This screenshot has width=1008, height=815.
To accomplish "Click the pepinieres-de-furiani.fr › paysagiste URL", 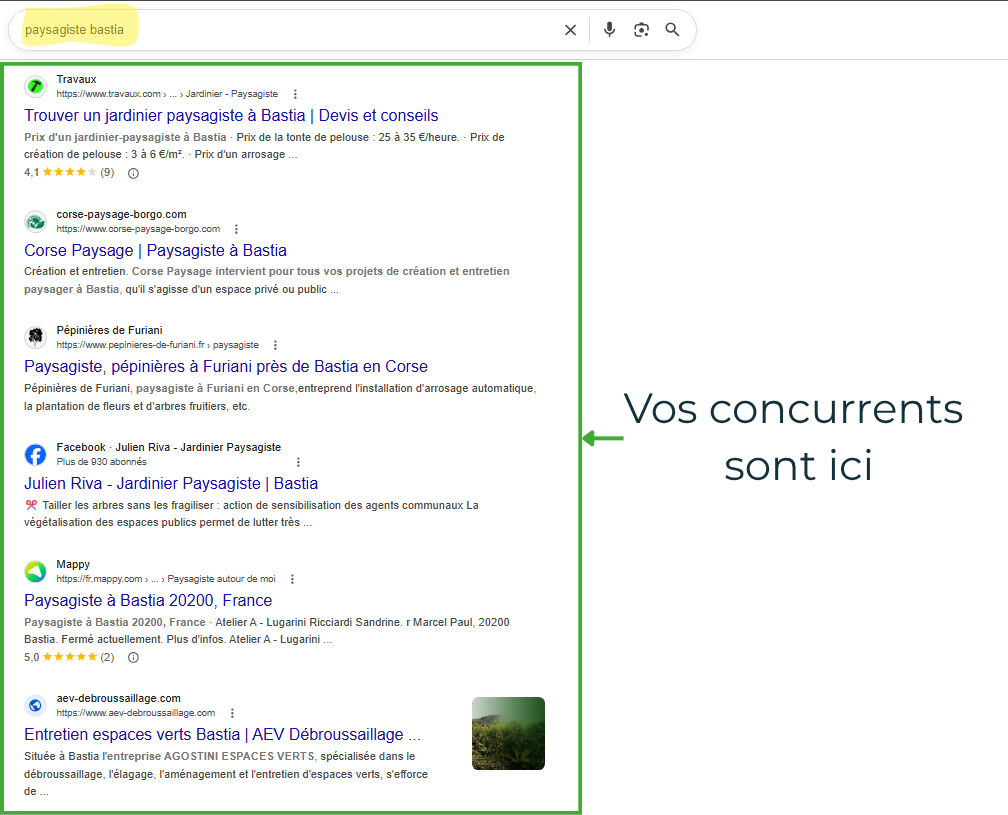I will [x=158, y=345].
